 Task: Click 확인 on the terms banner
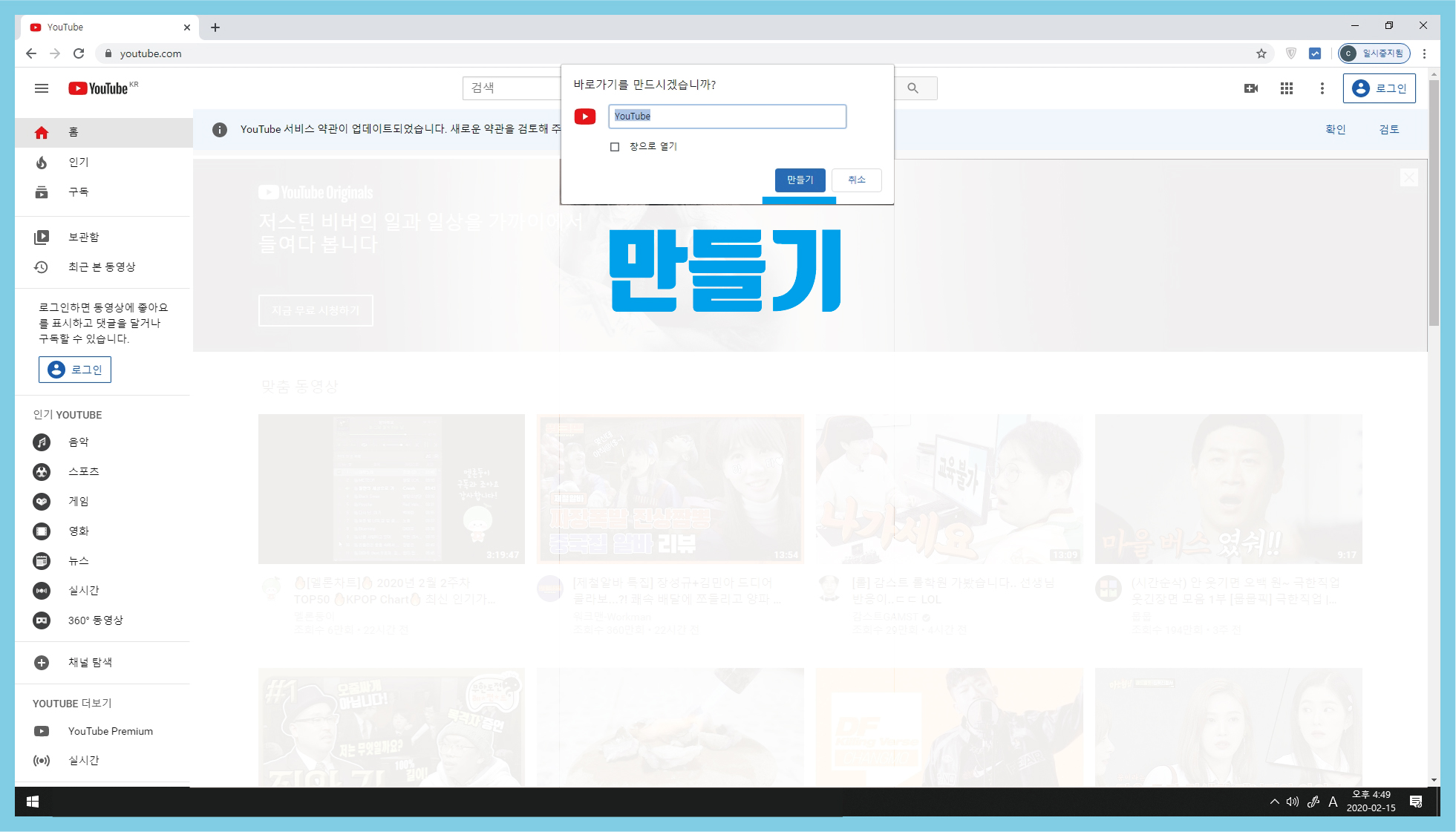click(1335, 129)
